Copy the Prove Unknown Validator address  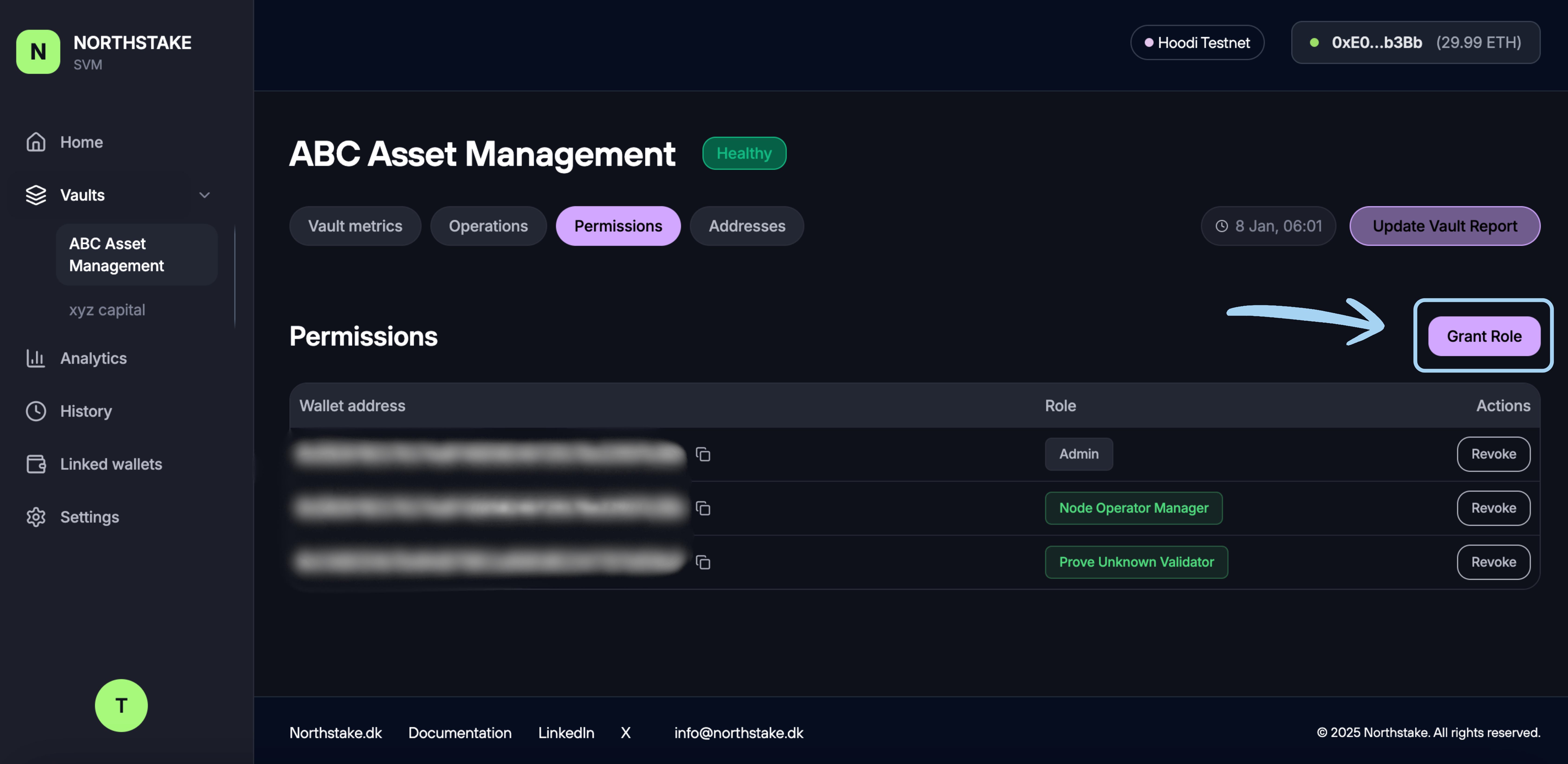[x=703, y=563]
